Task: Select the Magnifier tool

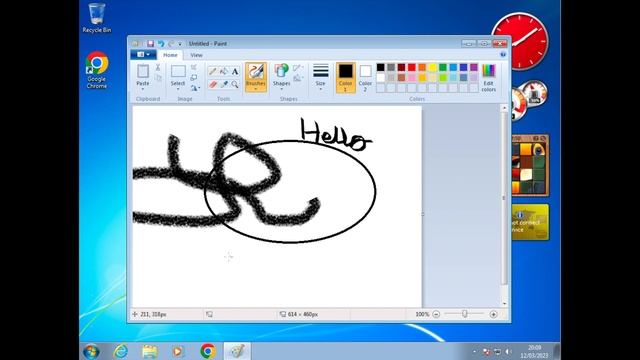Action: click(235, 84)
